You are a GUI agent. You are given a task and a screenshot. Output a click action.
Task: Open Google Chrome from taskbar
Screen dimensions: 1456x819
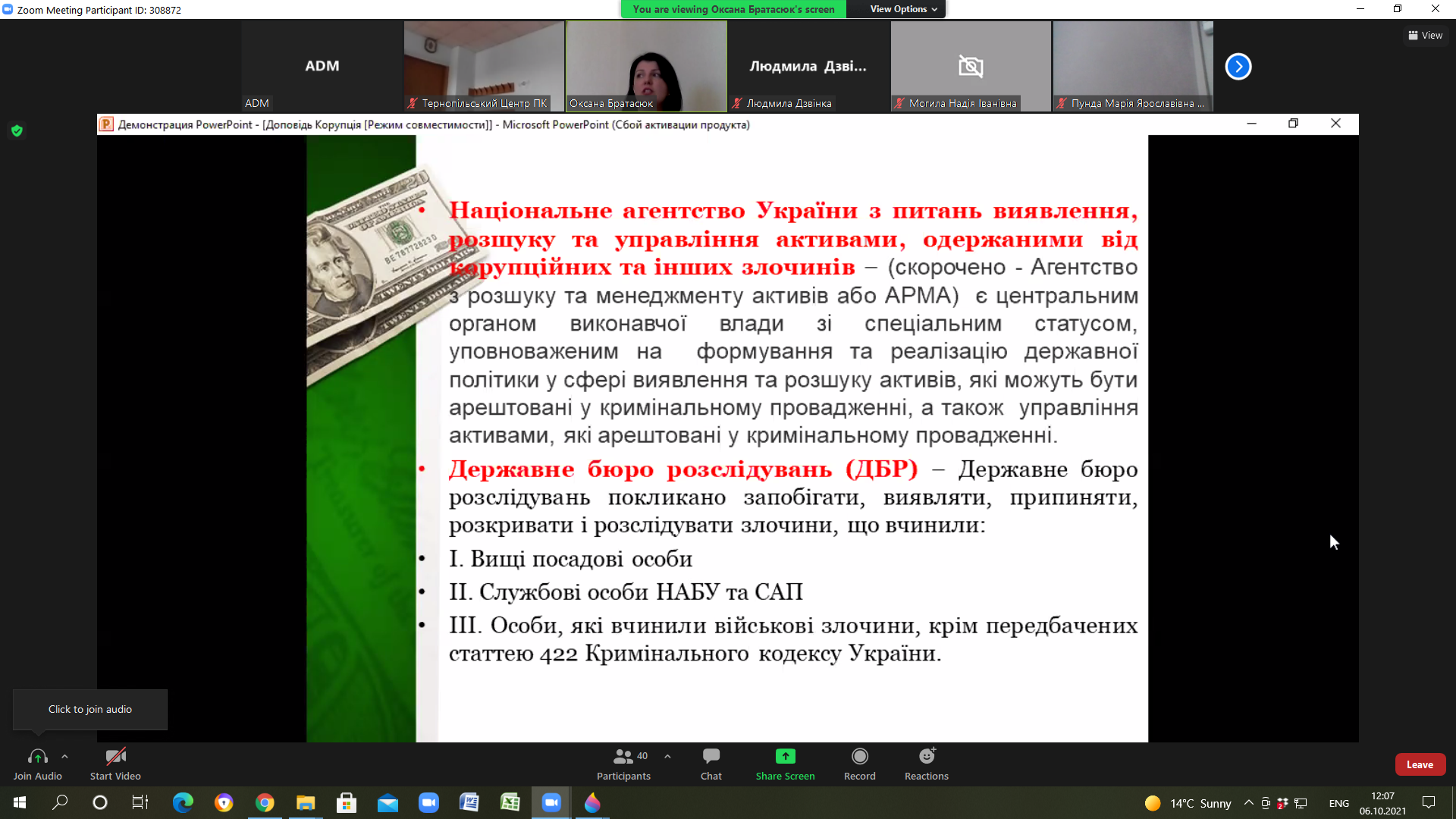[265, 802]
